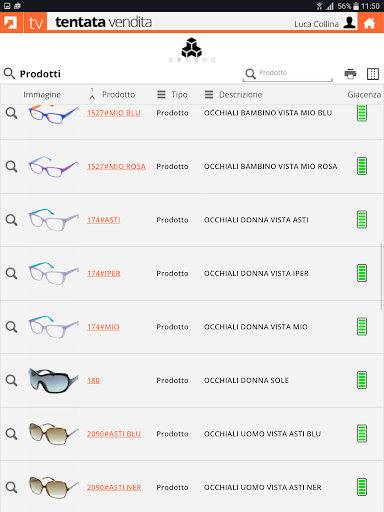Open the Tipo column filter menu
The width and height of the screenshot is (384, 512).
pos(161,95)
